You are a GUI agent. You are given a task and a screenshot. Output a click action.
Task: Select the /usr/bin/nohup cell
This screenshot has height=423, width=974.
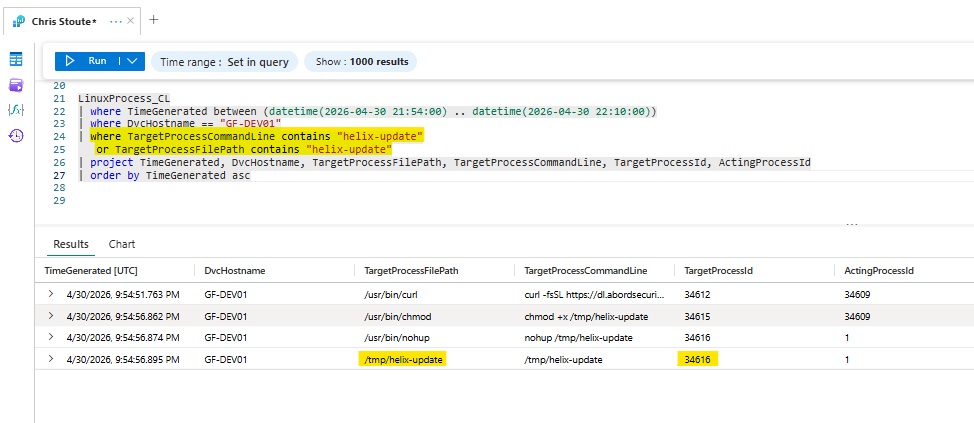point(397,338)
